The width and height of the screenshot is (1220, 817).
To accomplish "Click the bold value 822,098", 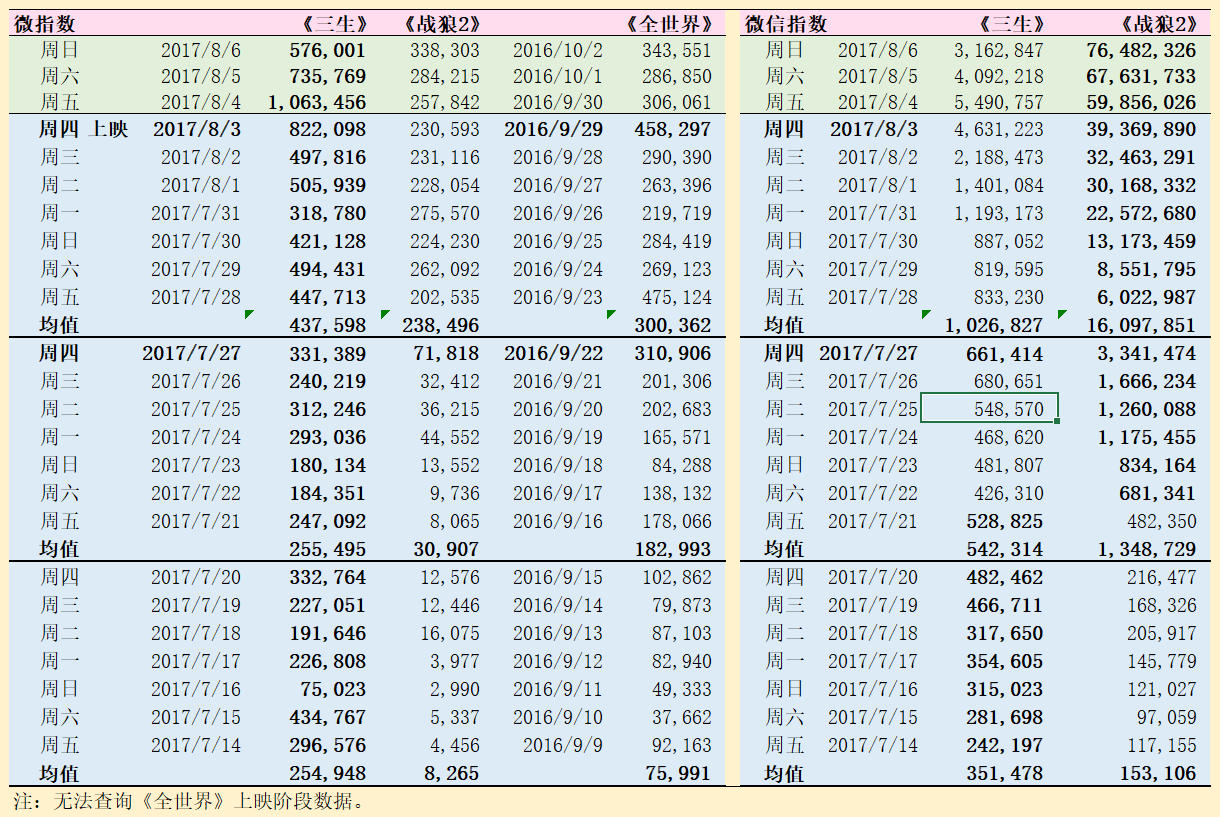I will click(327, 129).
